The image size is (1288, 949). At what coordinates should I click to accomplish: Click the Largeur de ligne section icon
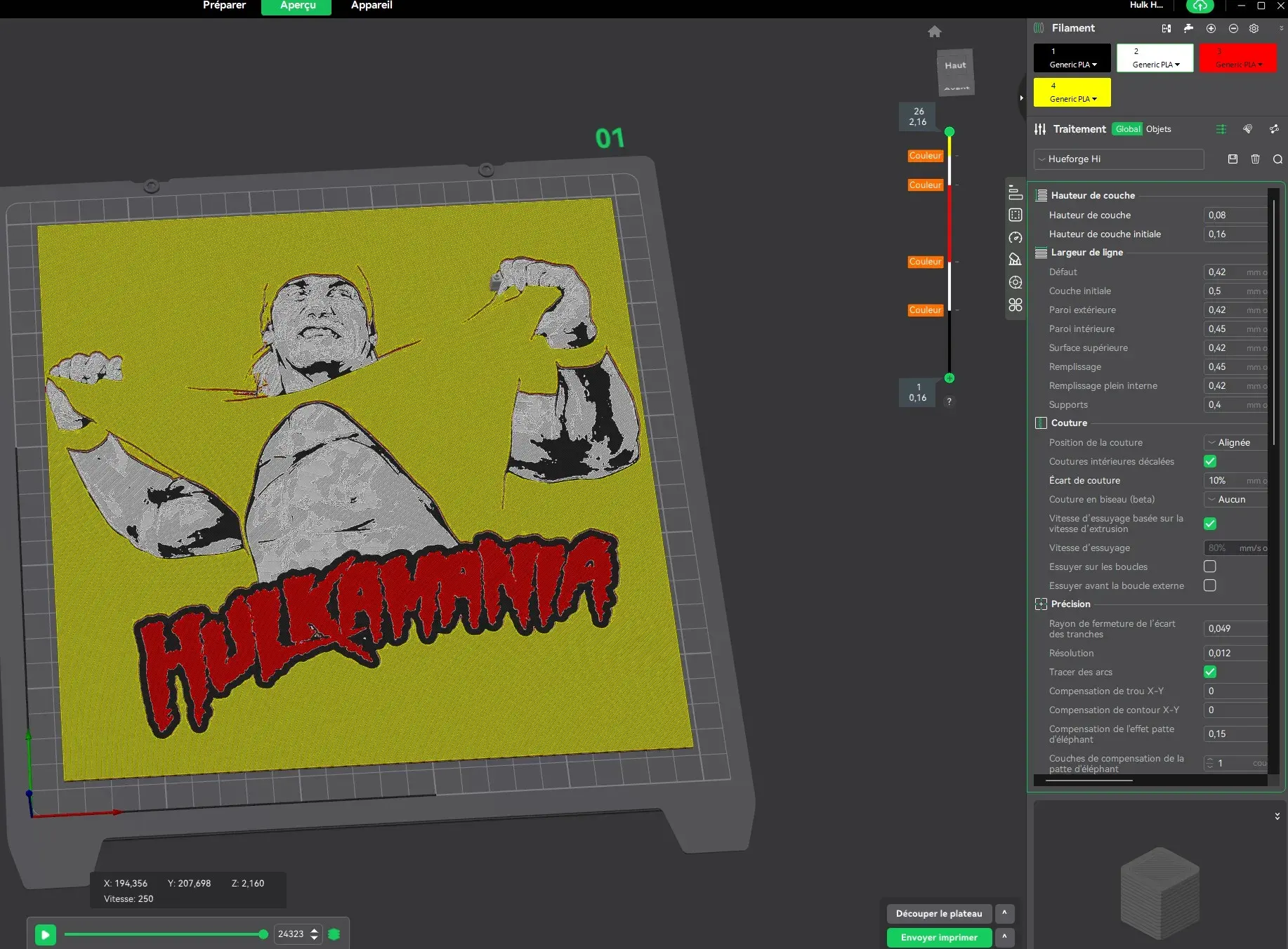1041,253
